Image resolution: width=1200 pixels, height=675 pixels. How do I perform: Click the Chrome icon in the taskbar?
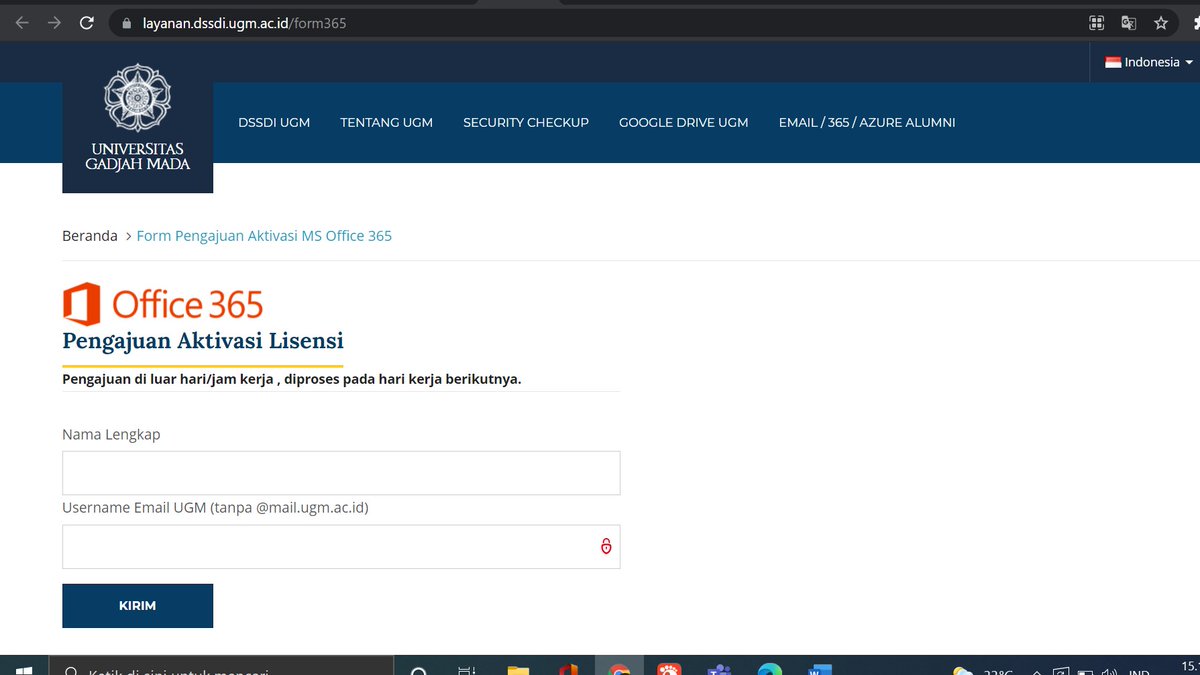point(619,671)
